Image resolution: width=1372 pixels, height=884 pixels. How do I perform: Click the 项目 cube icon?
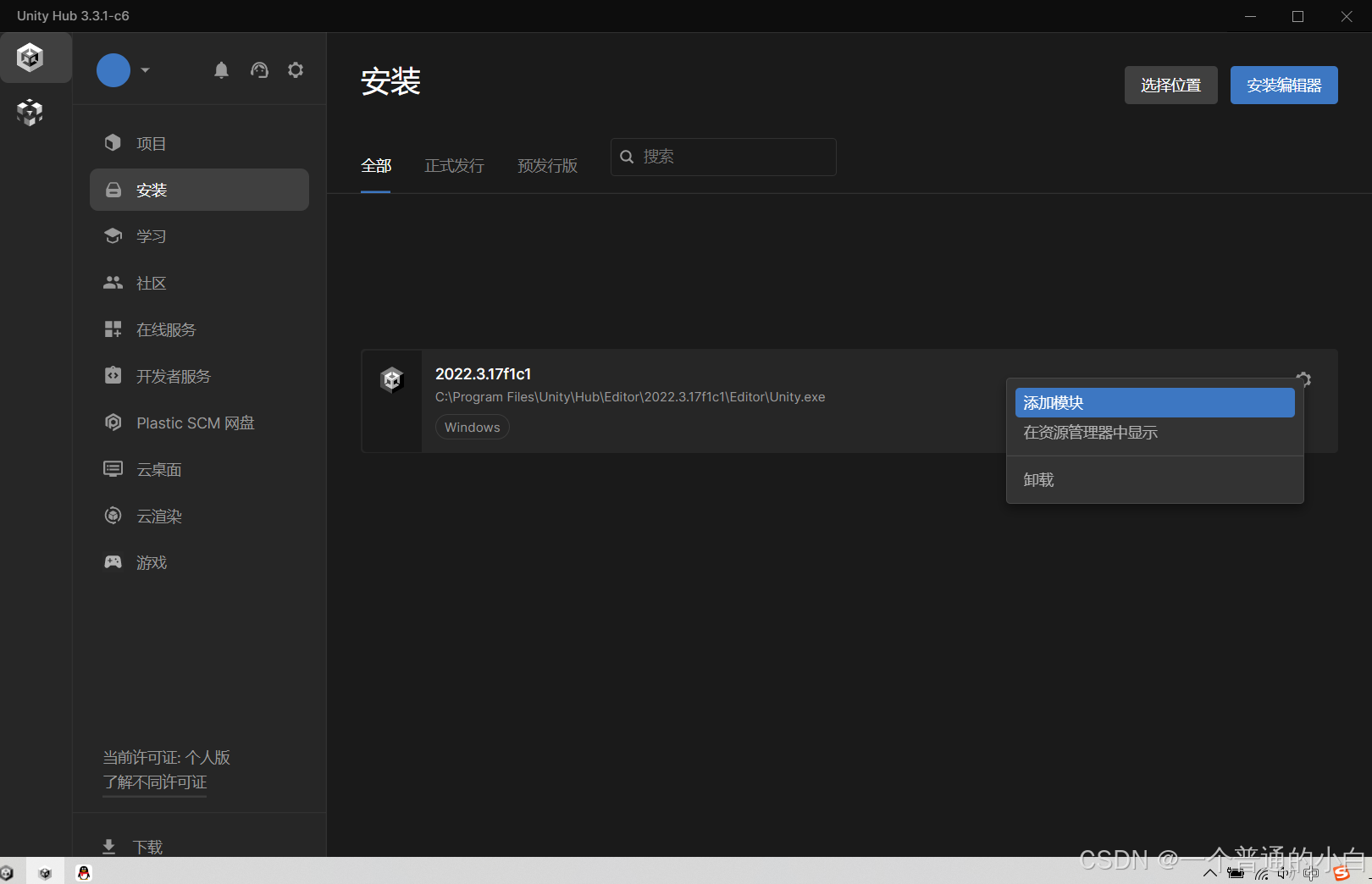(113, 143)
